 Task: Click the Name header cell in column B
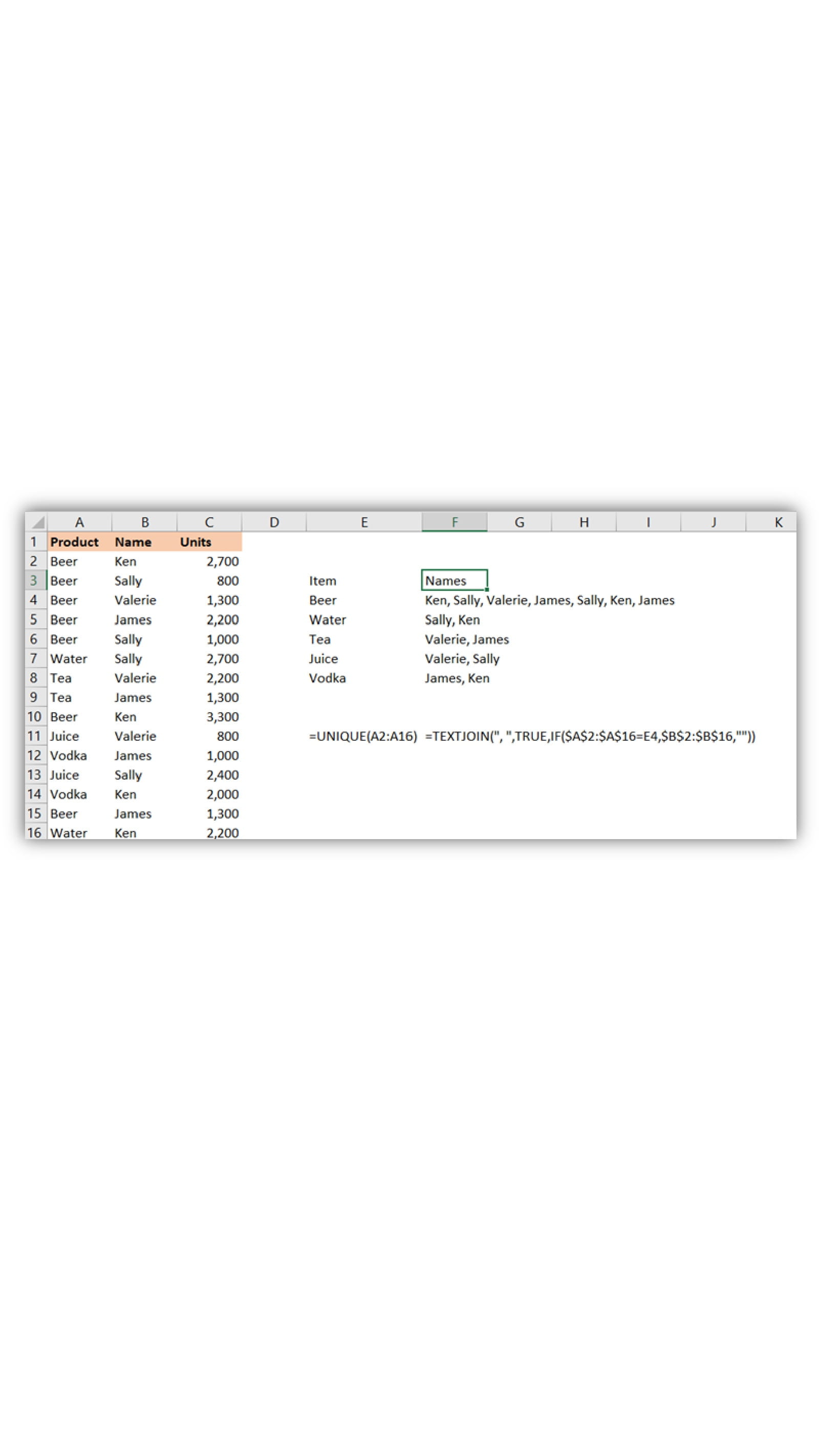coord(134,542)
